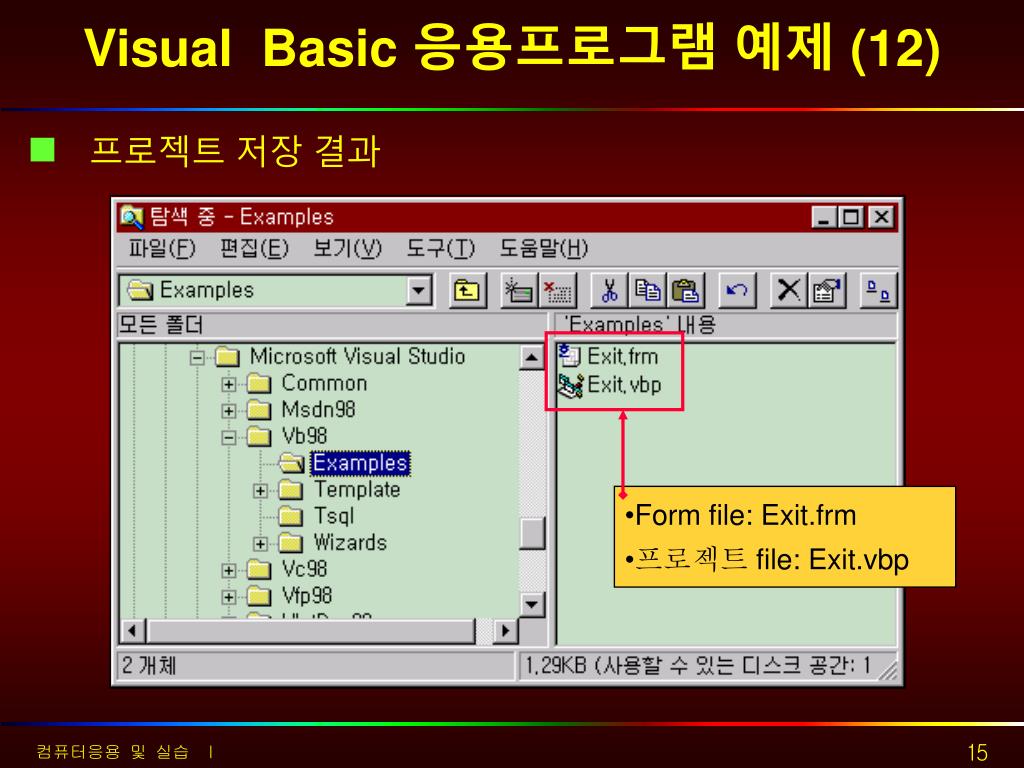This screenshot has height=768, width=1024.
Task: Minimize the Examples explorer window
Action: 824,217
